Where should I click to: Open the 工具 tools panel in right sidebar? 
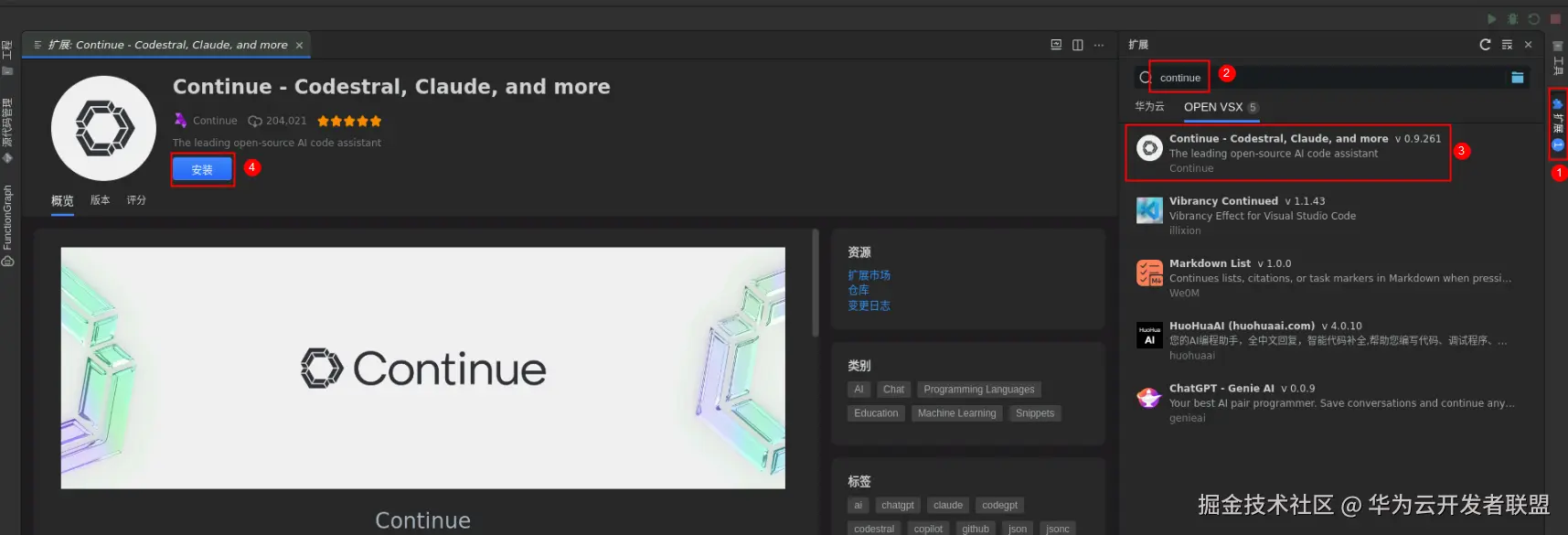(1558, 58)
